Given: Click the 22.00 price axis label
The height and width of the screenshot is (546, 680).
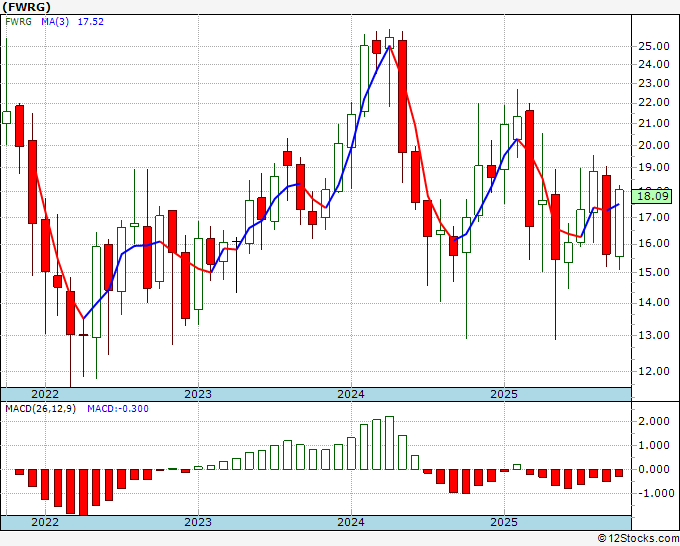Looking at the screenshot, I should pyautogui.click(x=654, y=103).
